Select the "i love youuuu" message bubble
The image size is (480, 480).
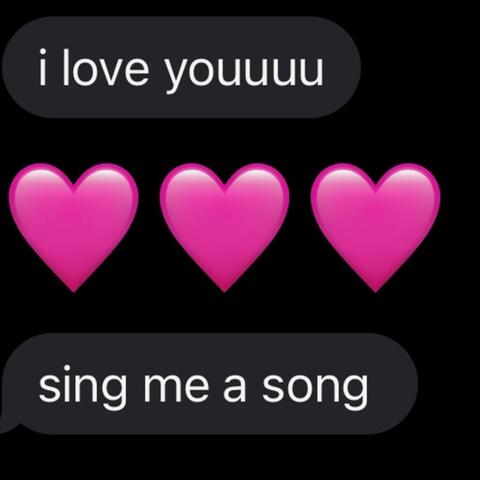click(x=182, y=67)
